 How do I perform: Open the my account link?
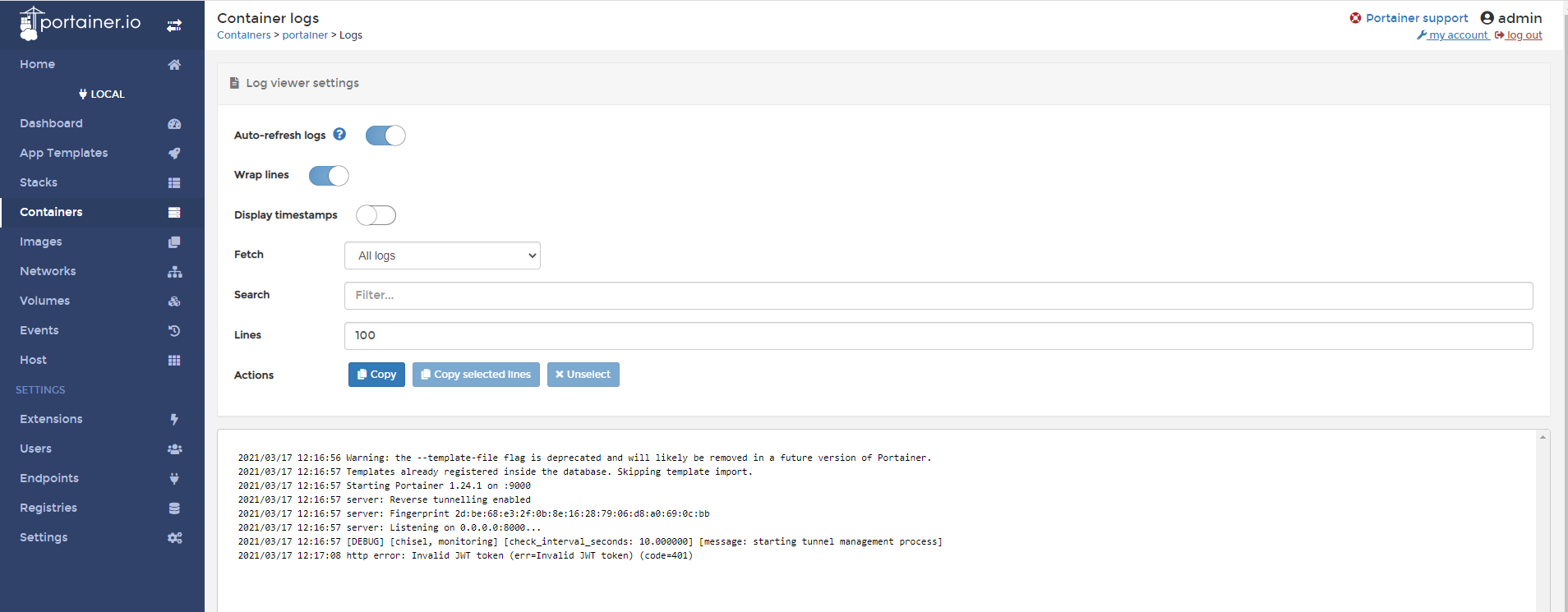click(x=1453, y=35)
